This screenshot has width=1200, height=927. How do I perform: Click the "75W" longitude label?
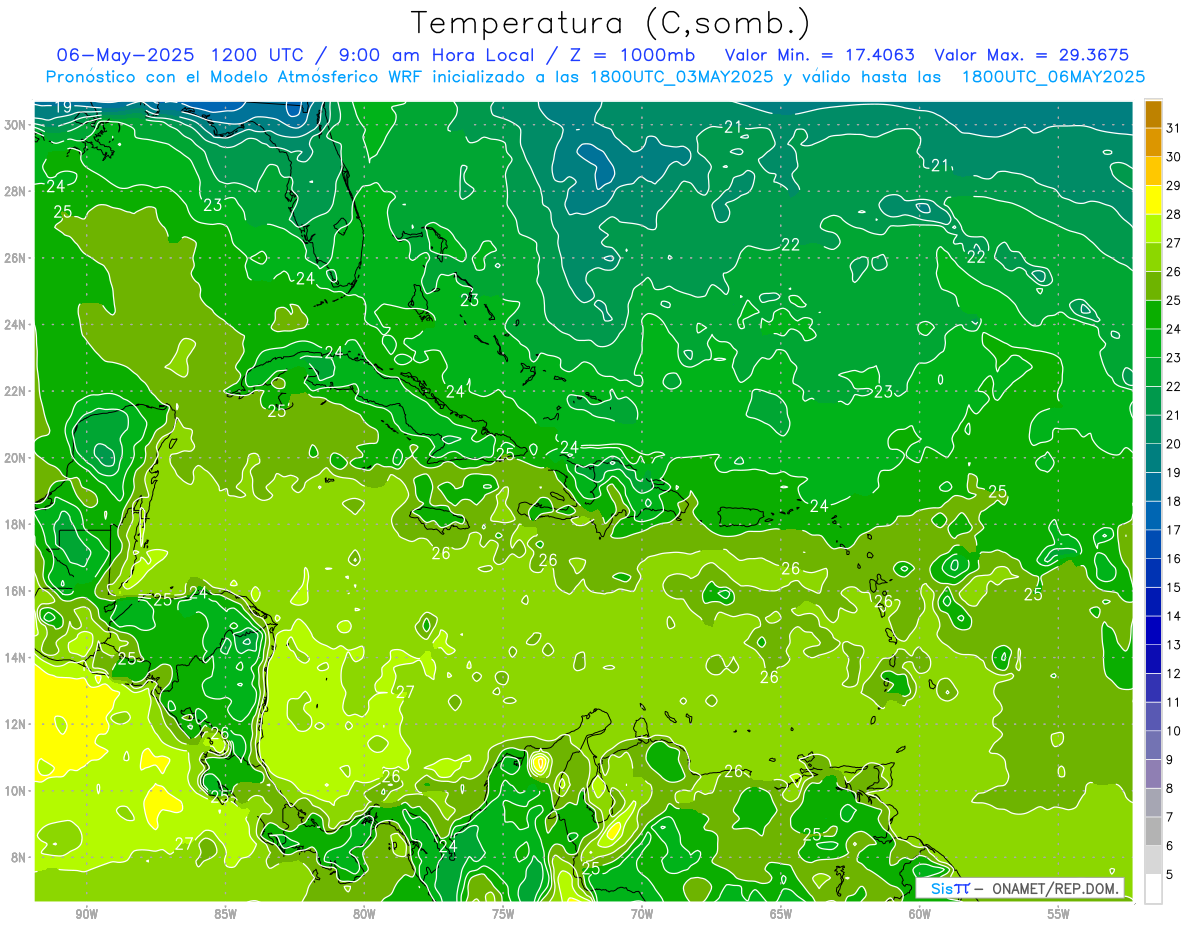[503, 914]
